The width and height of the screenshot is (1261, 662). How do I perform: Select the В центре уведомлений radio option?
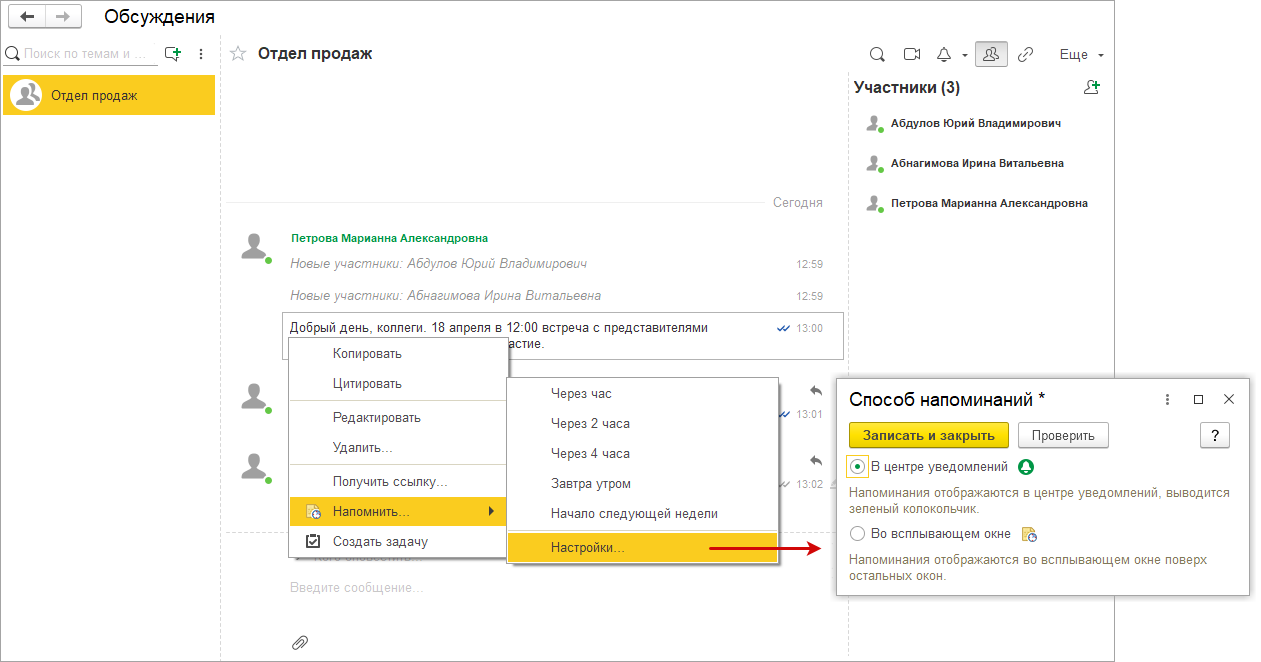(857, 467)
